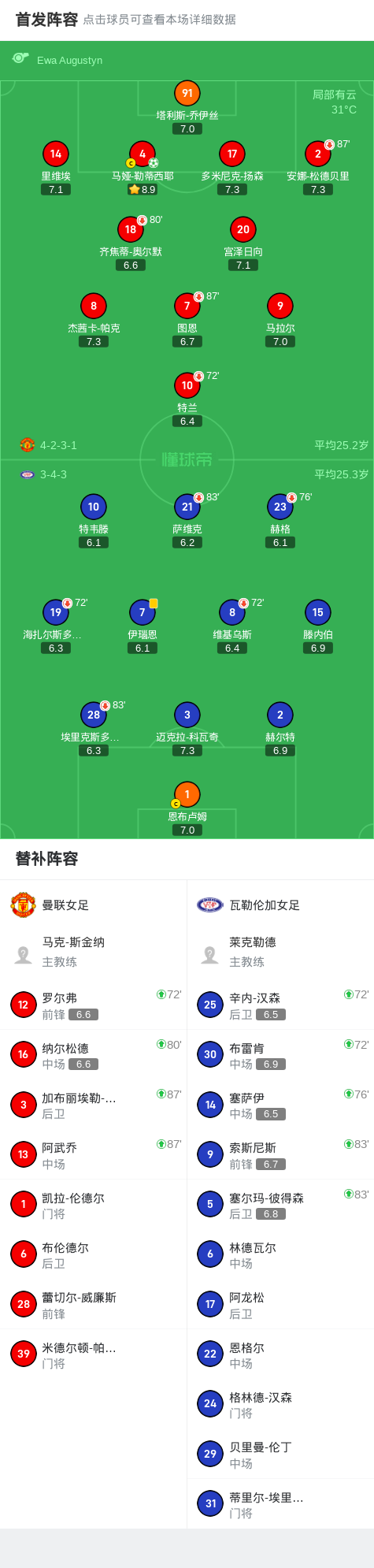
Task: Select coach 莱克勒德 entry
Action: (280, 952)
